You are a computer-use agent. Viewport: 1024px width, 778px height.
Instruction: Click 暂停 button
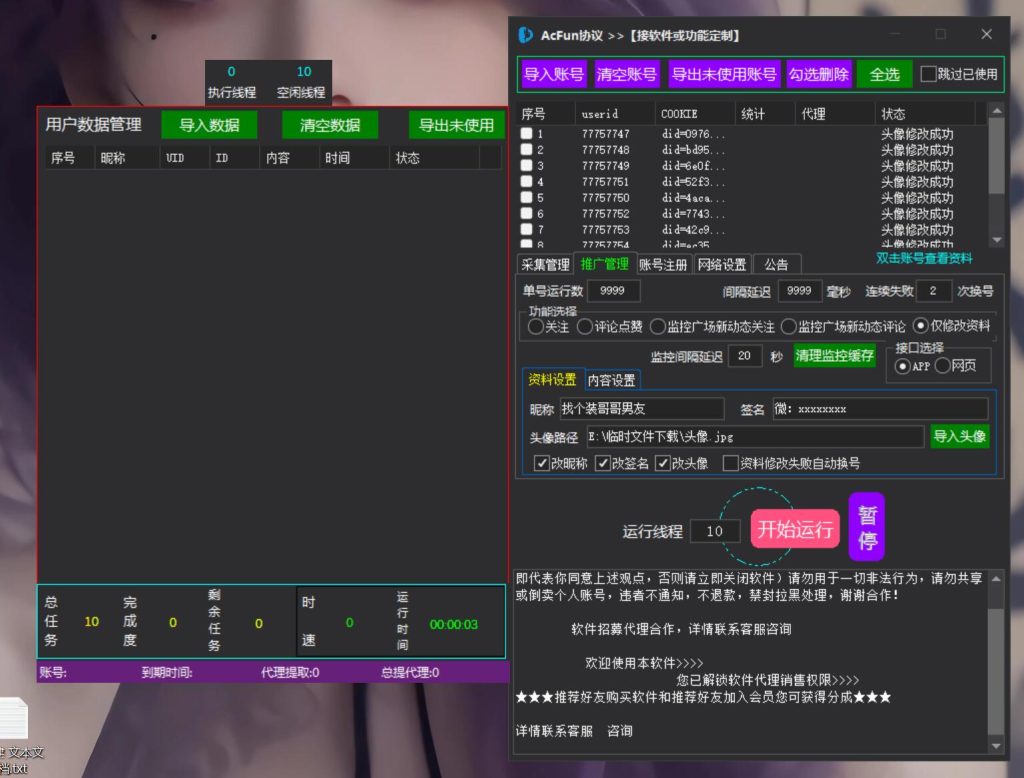click(x=867, y=527)
